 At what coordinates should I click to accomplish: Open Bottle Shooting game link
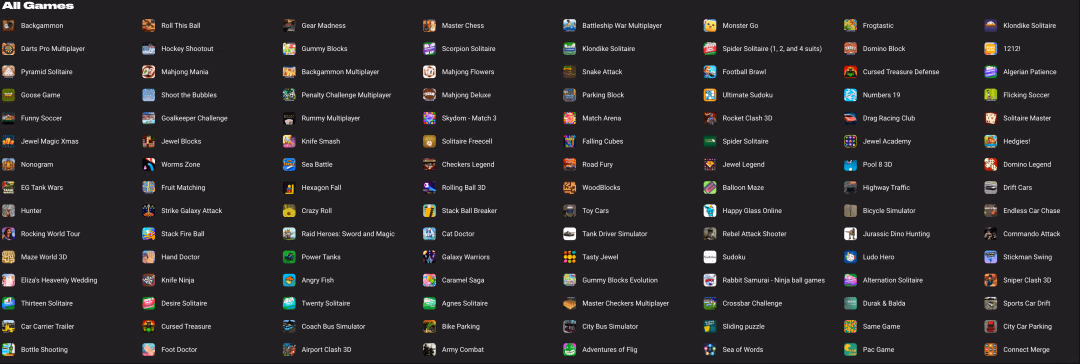point(44,350)
